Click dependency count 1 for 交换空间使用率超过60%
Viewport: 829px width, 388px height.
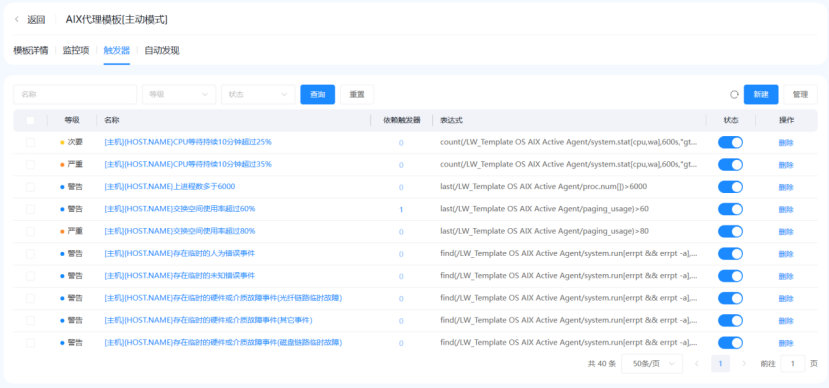point(401,209)
